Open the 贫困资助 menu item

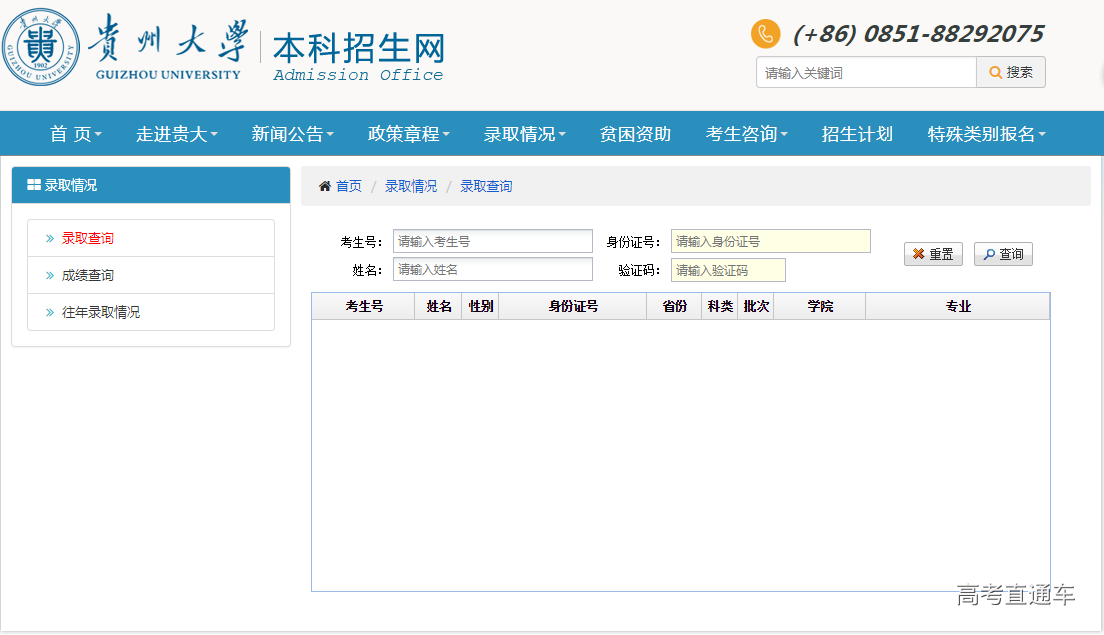click(x=635, y=134)
